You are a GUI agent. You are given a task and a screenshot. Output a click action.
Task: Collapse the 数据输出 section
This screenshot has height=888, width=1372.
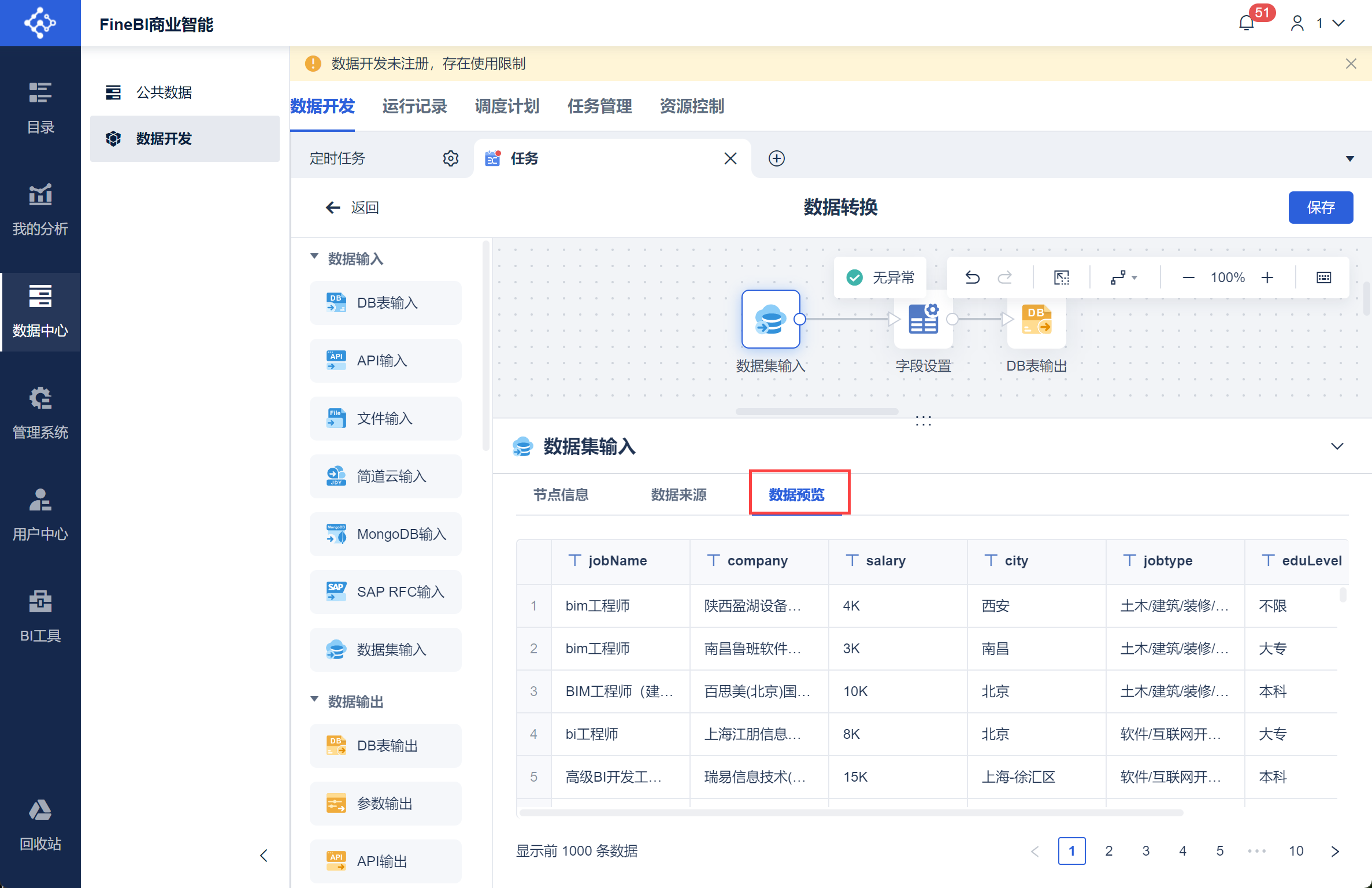tap(314, 700)
